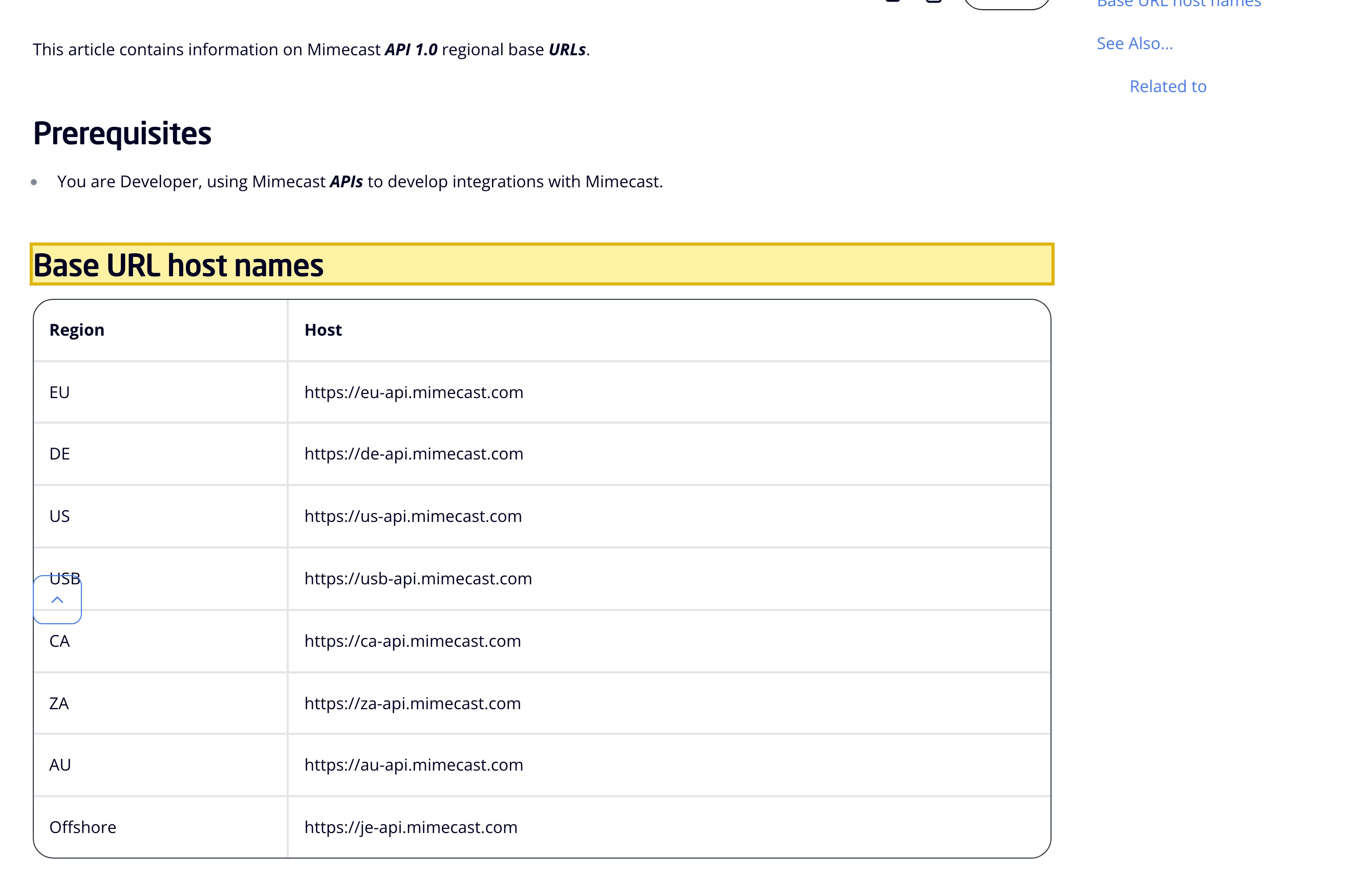Open the 'See Also...' sidebar link
Screen dimensions: 1372x876
point(1134,43)
